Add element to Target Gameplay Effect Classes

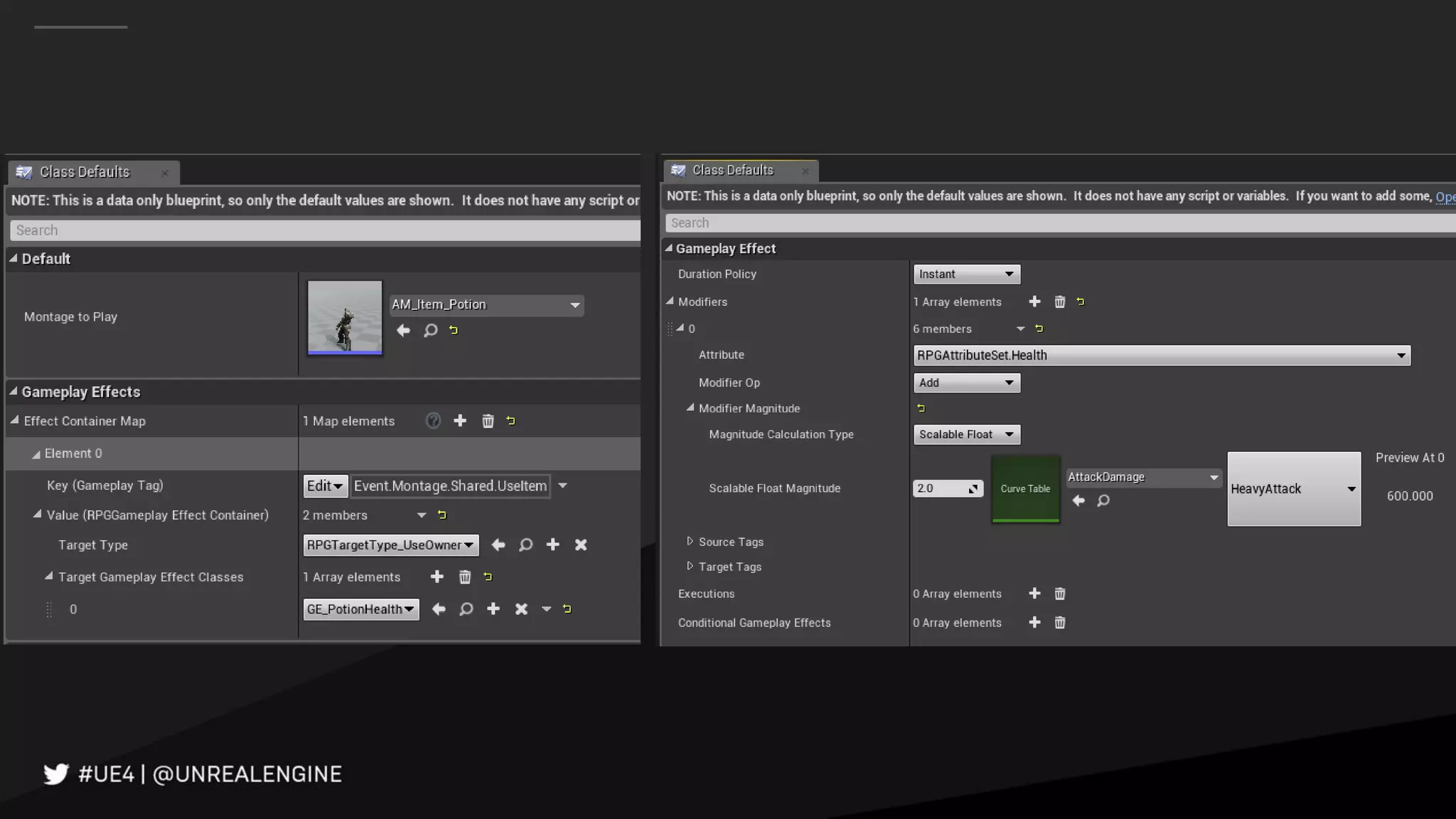pos(437,577)
